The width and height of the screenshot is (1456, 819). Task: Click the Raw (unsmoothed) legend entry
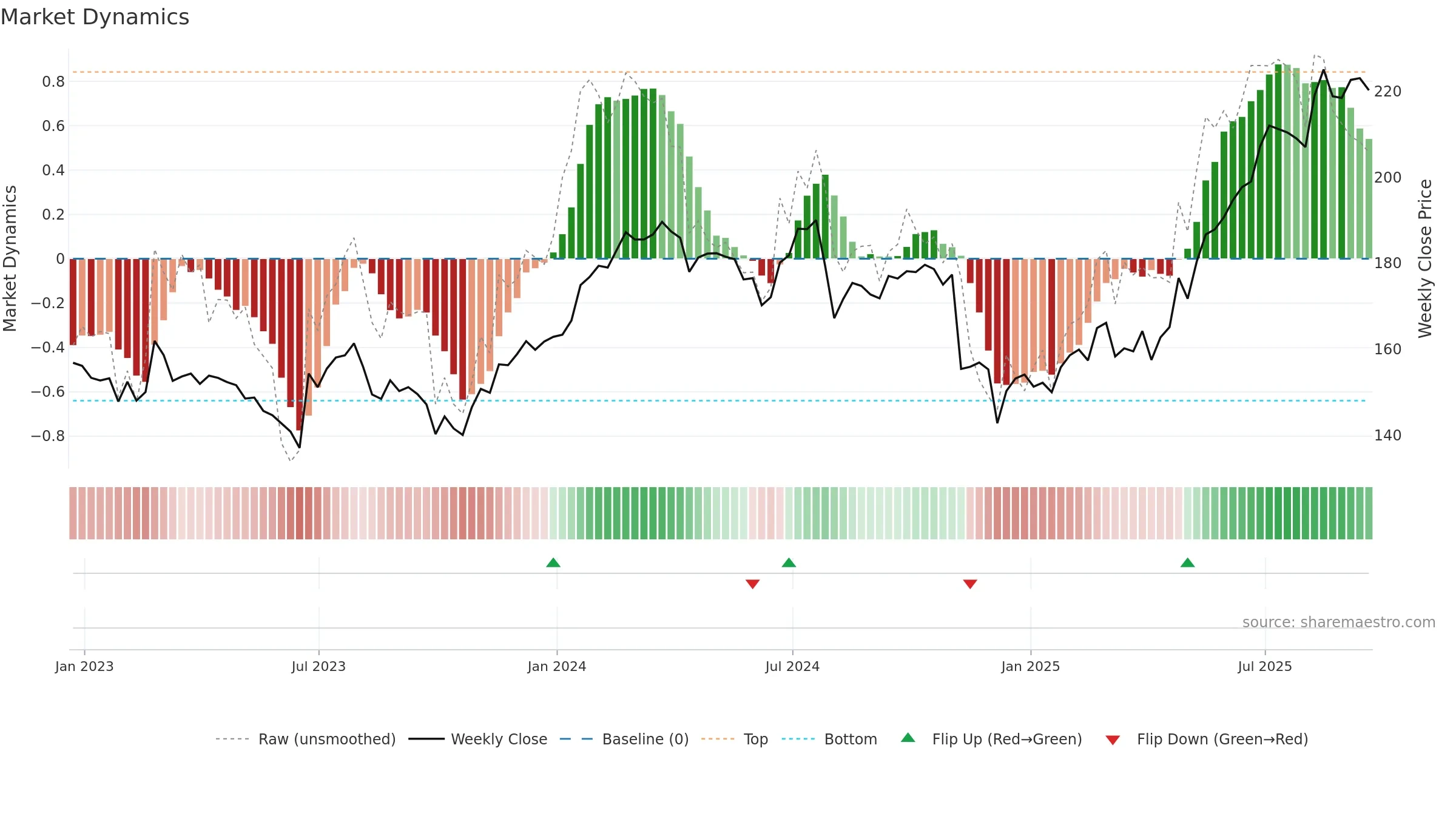click(306, 739)
